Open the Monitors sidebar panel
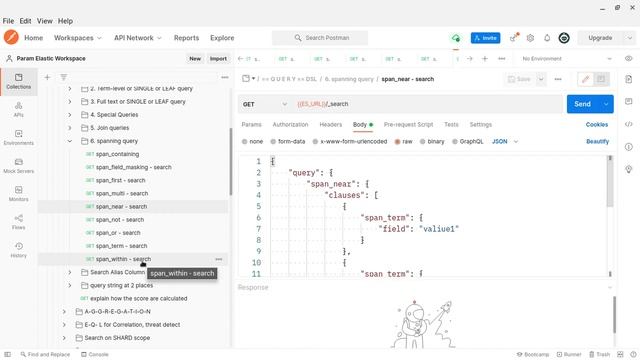640x360 pixels. pos(18,194)
